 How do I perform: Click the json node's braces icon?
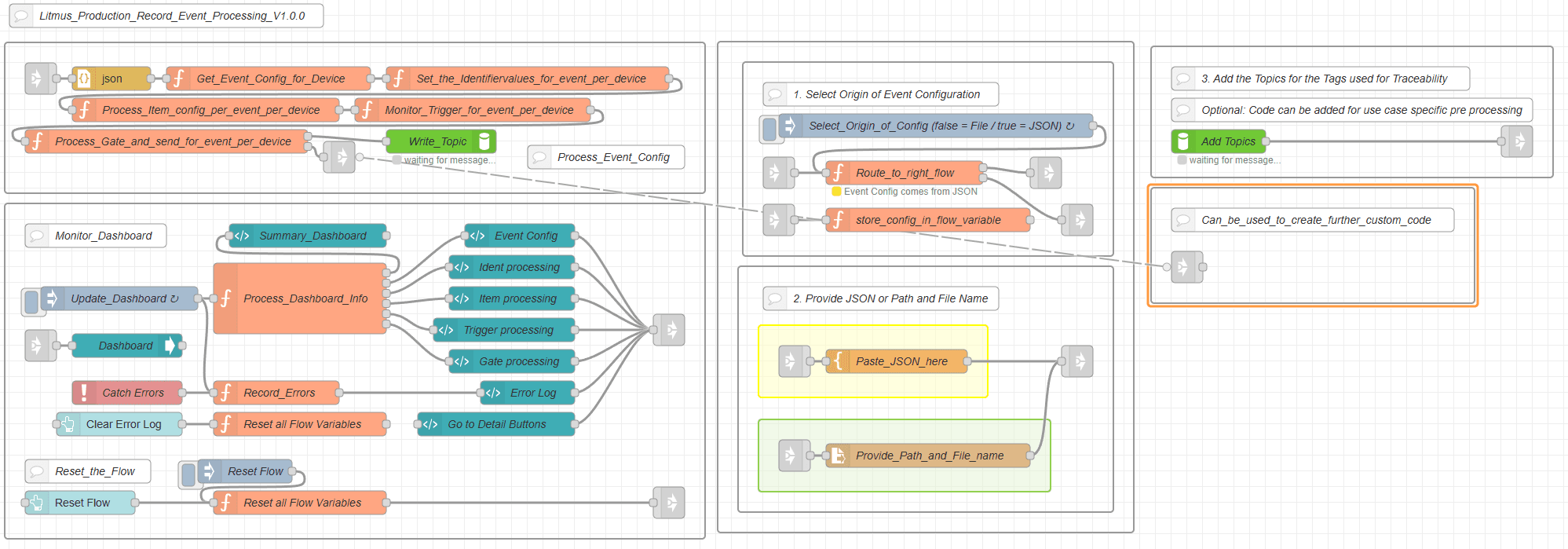click(84, 79)
